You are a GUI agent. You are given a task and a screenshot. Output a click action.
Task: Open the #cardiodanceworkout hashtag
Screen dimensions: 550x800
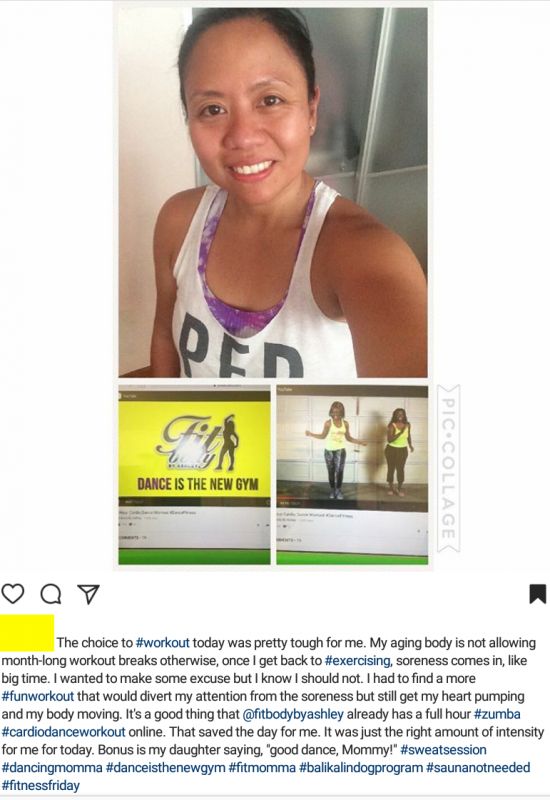(63, 732)
